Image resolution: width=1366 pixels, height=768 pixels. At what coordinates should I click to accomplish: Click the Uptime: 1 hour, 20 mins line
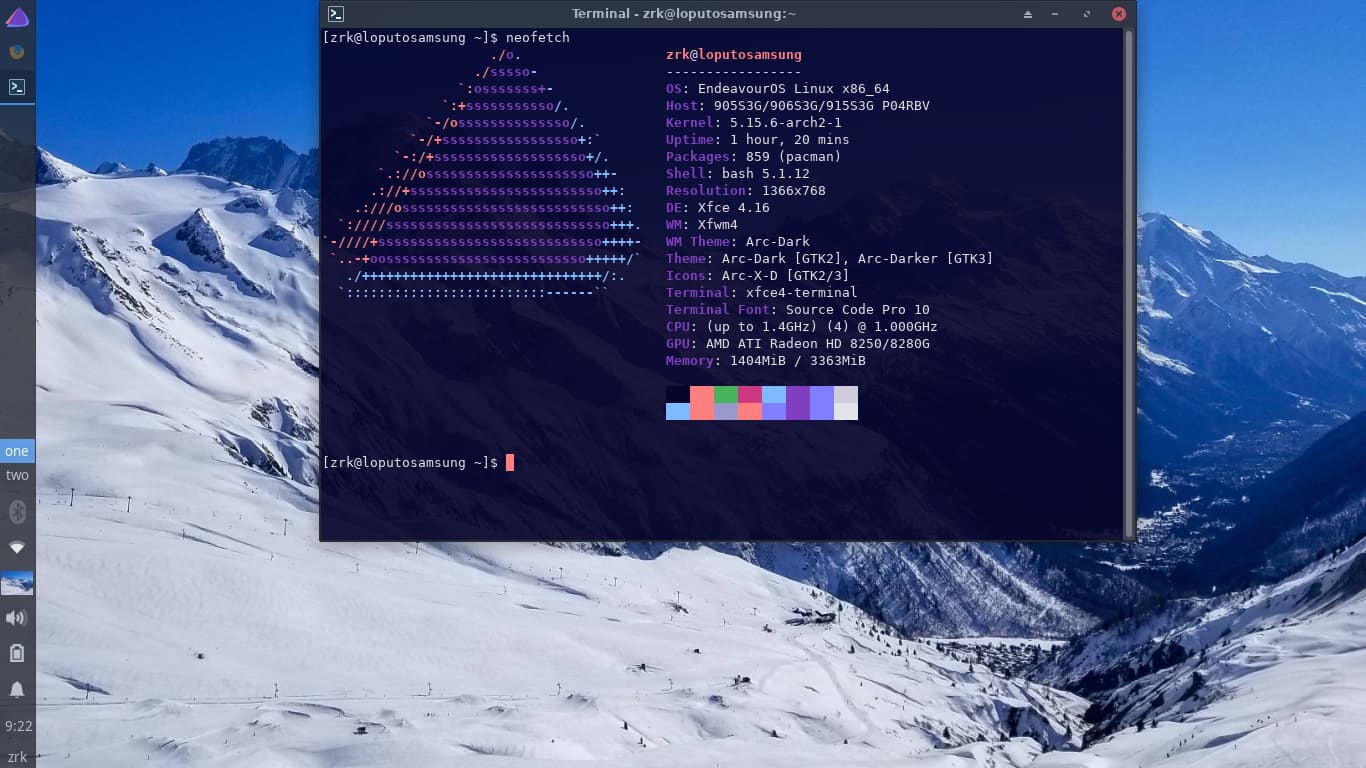tap(758, 140)
